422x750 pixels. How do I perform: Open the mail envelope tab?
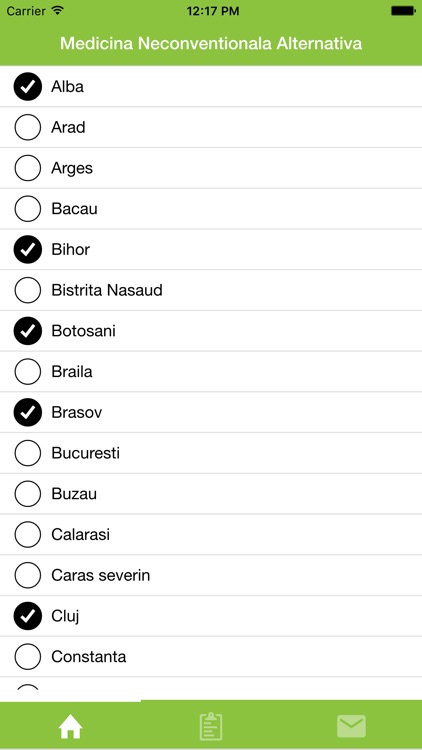click(351, 727)
